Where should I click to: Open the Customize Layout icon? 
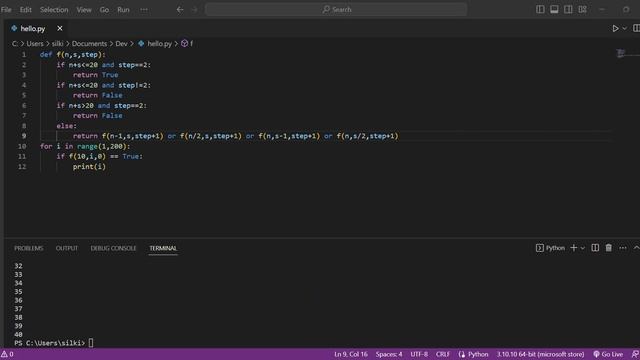click(582, 9)
